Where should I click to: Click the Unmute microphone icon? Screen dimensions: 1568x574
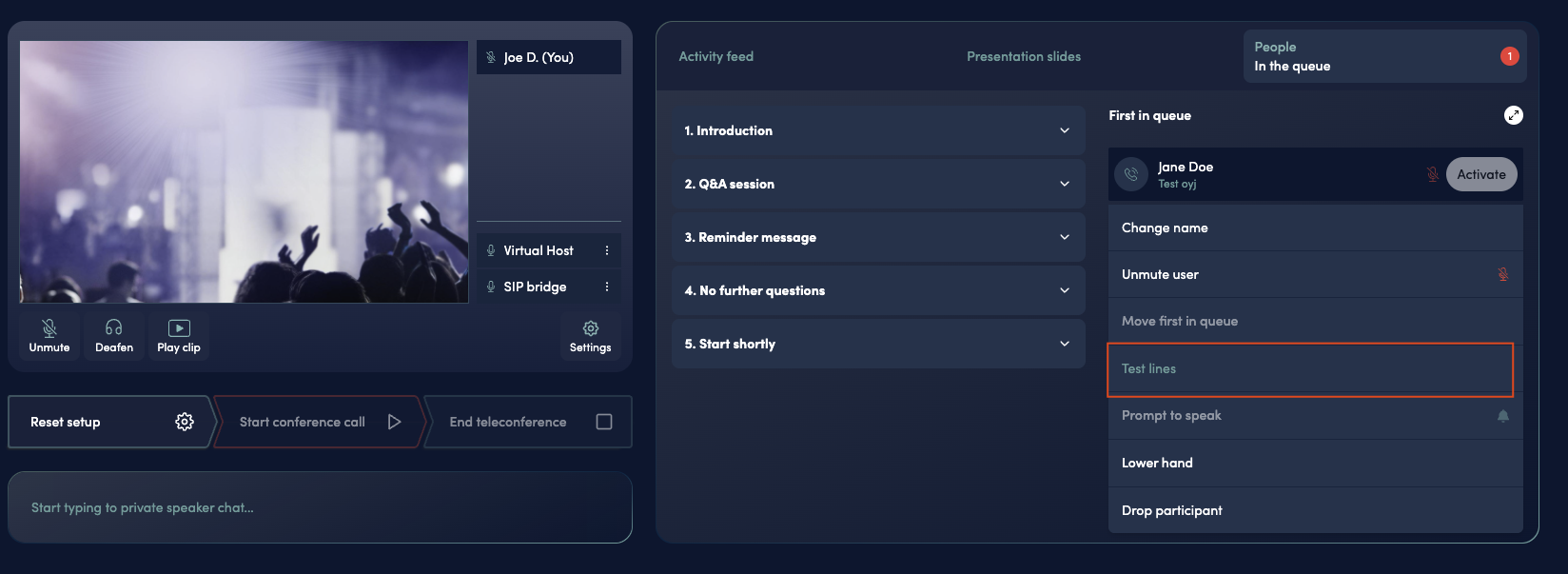49,329
